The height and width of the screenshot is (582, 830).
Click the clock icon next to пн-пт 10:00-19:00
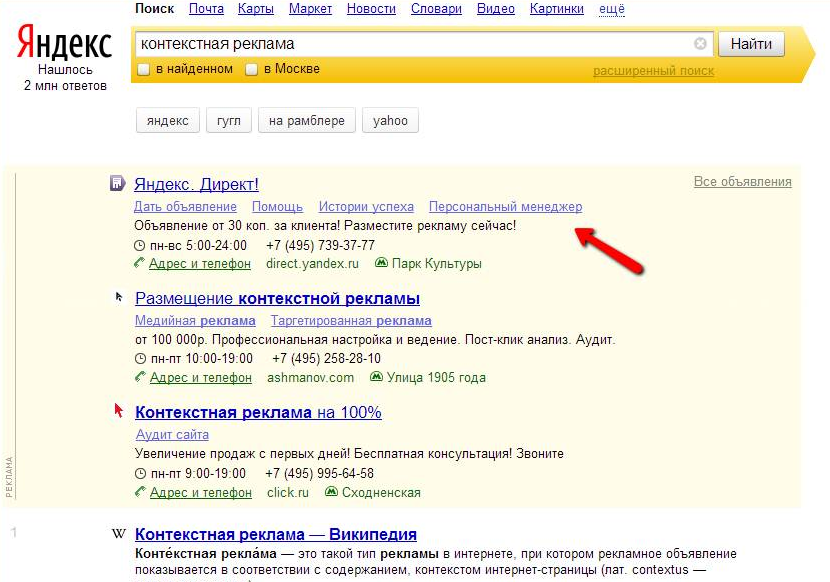(x=140, y=359)
